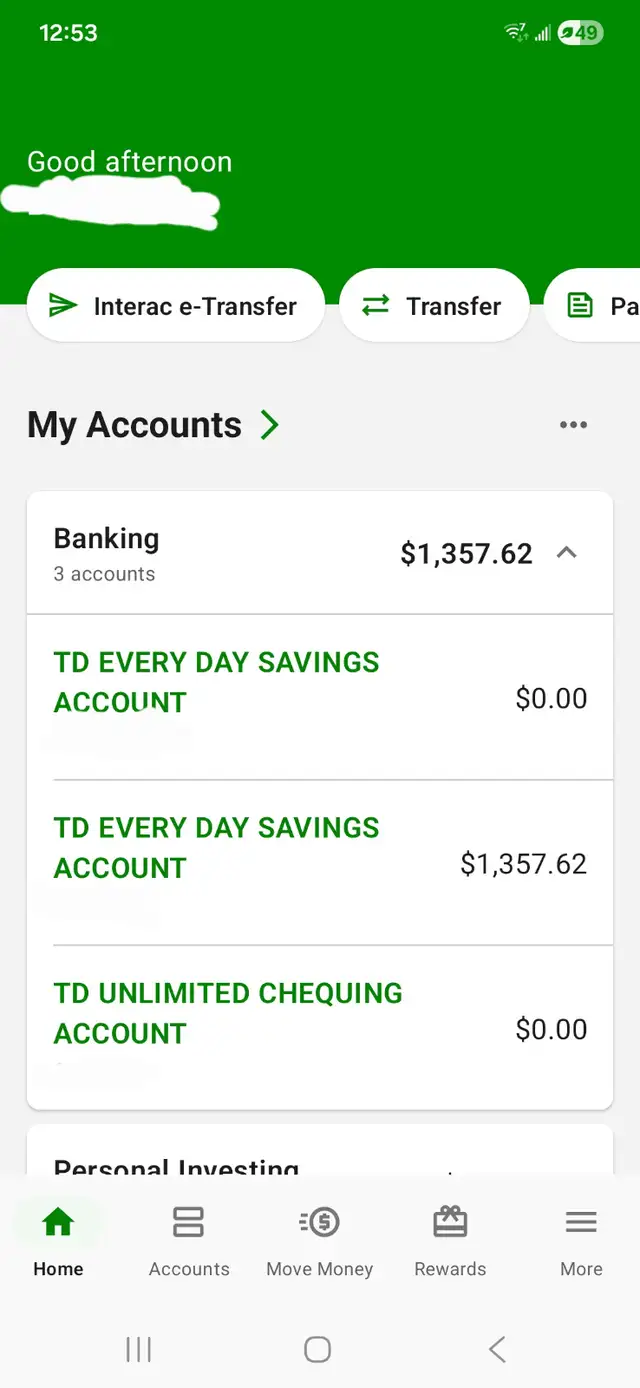Image resolution: width=640 pixels, height=1388 pixels.
Task: Open the TD UNLIMITED CHEQUING ACCOUNT
Action: (x=319, y=1013)
